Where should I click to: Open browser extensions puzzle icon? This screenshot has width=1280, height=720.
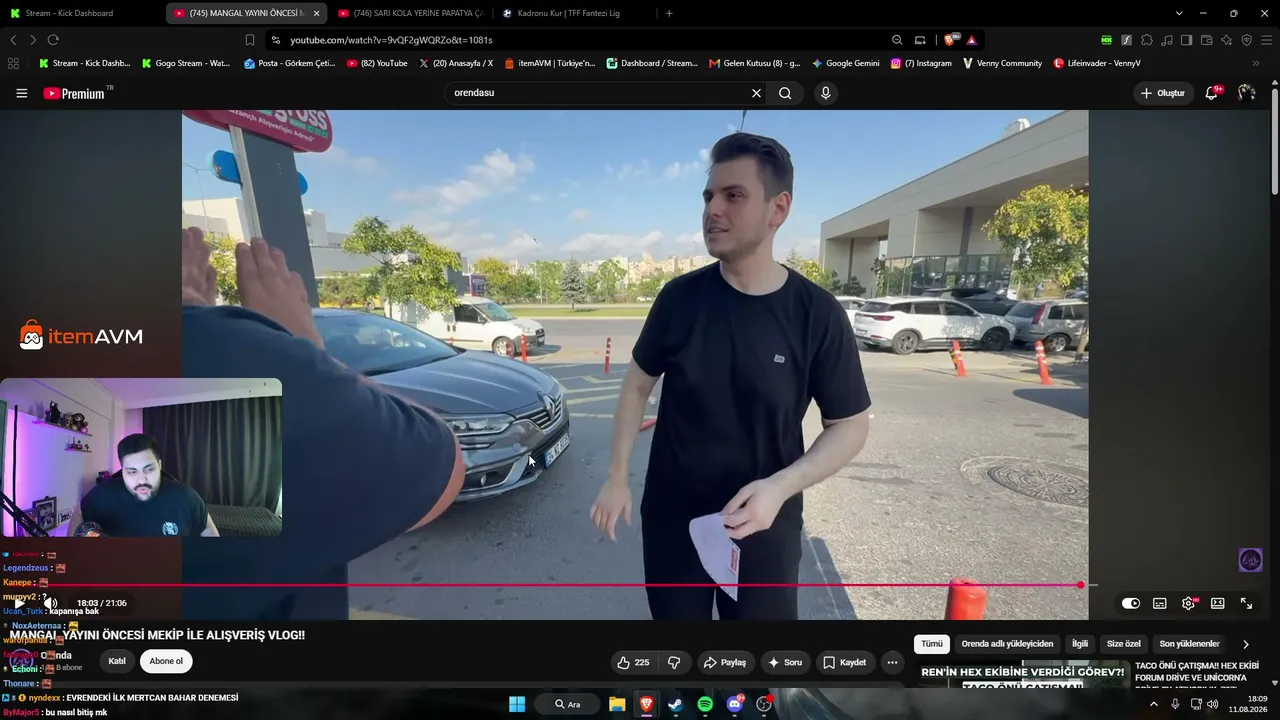(x=1146, y=40)
